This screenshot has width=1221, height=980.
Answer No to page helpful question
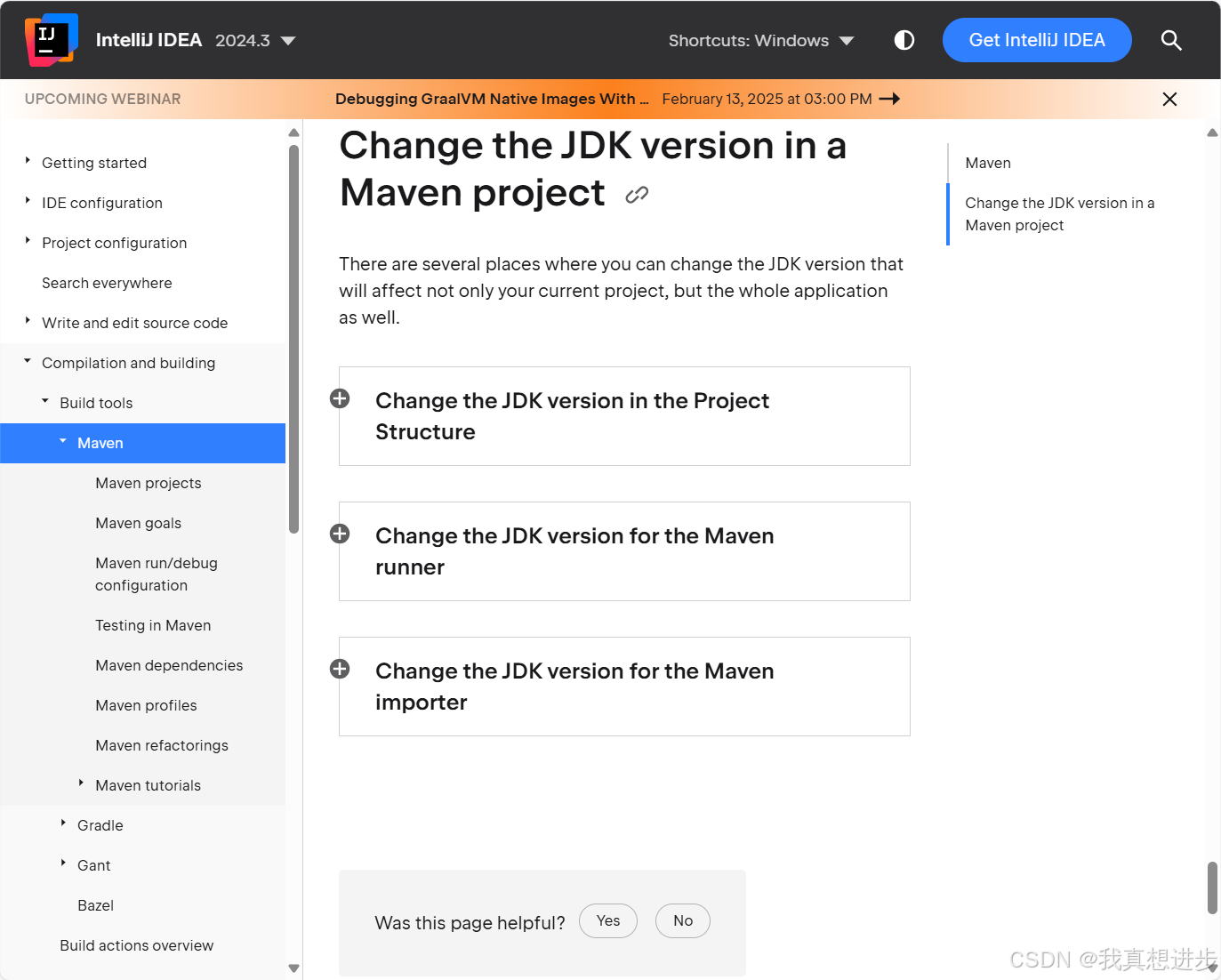683,920
